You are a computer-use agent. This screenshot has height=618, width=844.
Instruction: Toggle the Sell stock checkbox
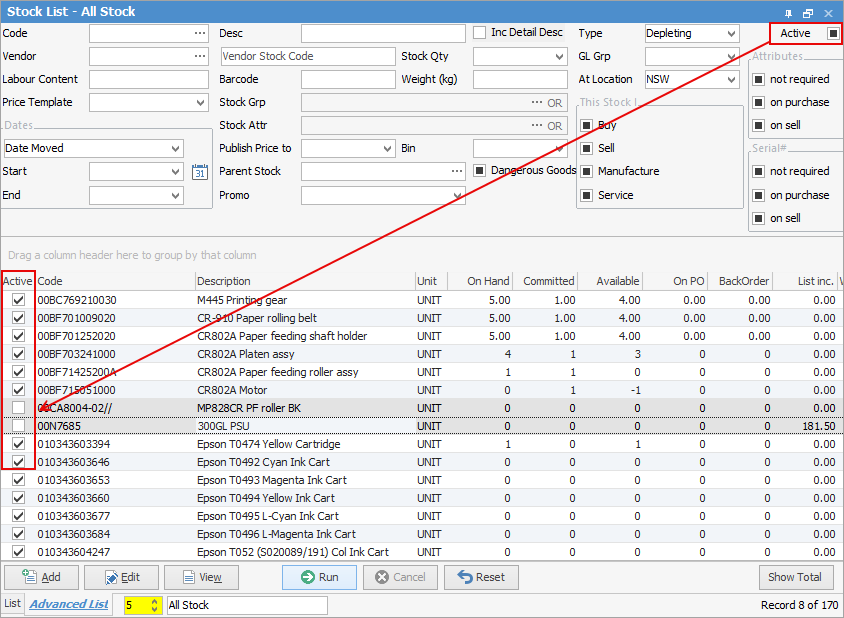click(x=587, y=148)
